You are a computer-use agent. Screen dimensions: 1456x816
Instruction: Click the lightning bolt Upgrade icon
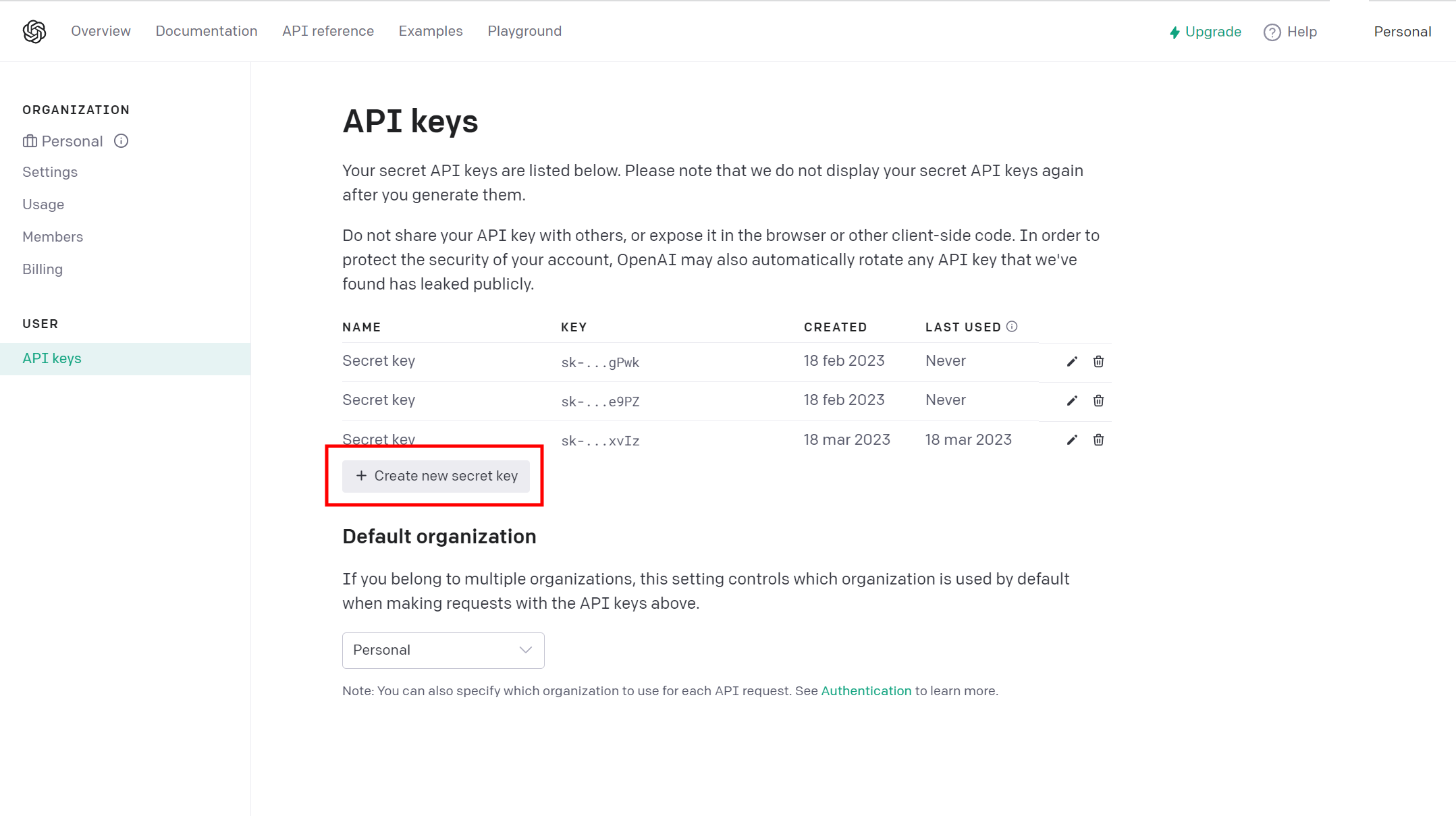(x=1175, y=32)
